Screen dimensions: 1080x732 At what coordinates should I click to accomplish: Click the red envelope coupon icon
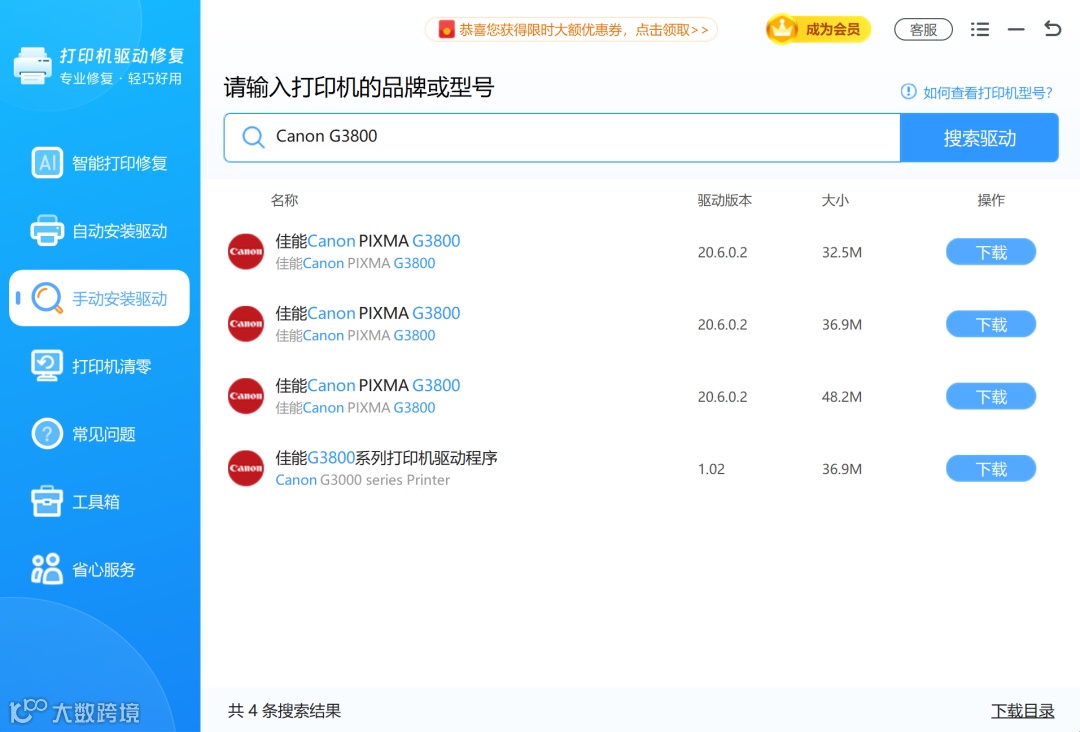[446, 30]
